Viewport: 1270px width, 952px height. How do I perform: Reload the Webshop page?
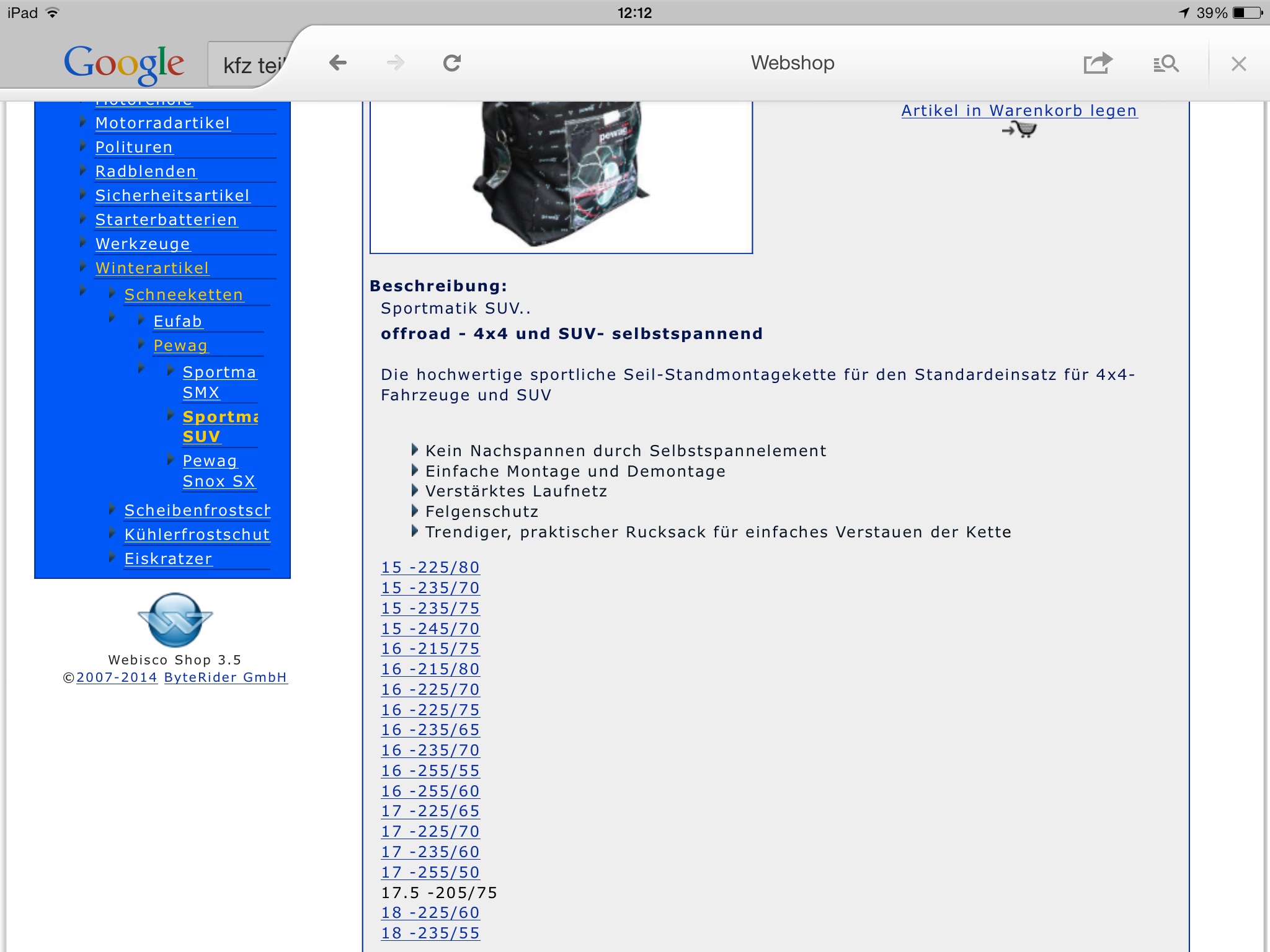click(x=452, y=63)
